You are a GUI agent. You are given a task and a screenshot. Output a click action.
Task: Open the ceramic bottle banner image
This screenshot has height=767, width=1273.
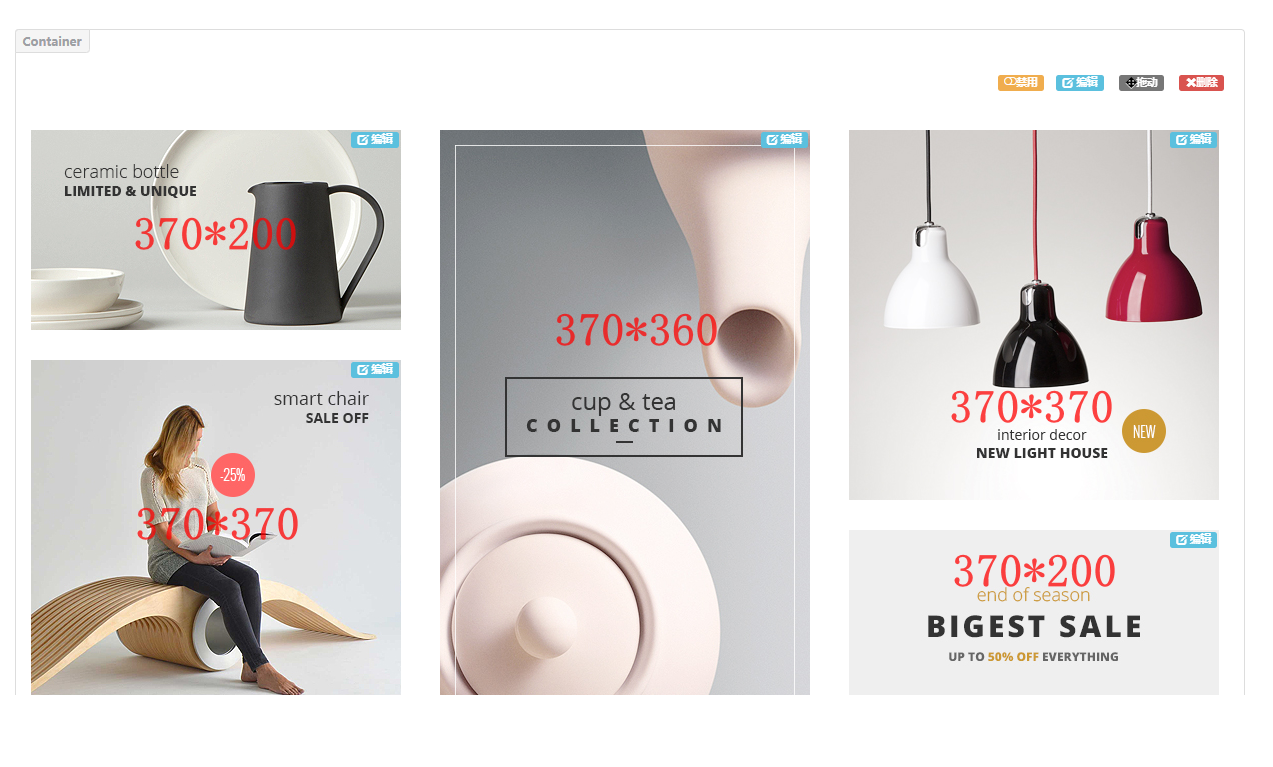[216, 230]
